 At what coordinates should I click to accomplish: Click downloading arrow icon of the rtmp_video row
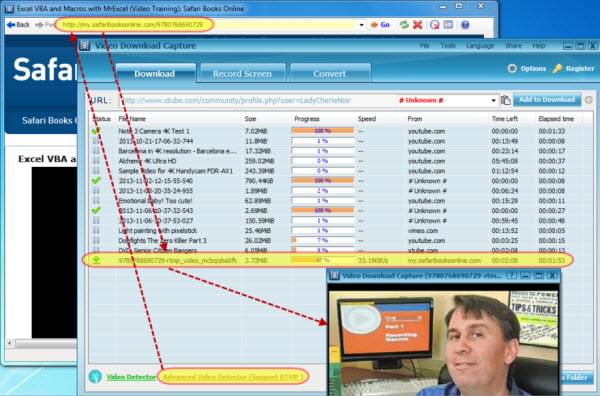[x=96, y=260]
